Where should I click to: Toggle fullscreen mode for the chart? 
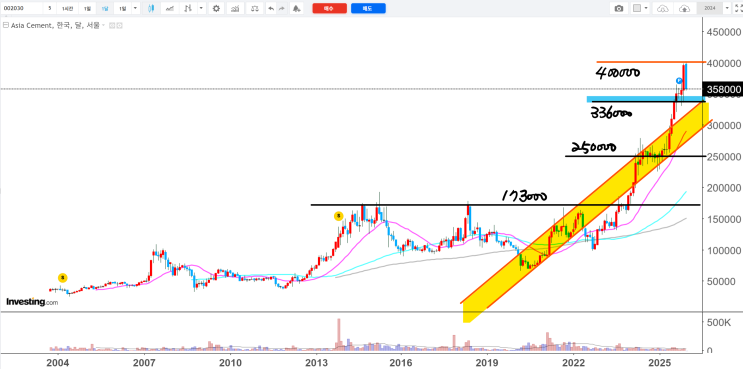click(737, 8)
